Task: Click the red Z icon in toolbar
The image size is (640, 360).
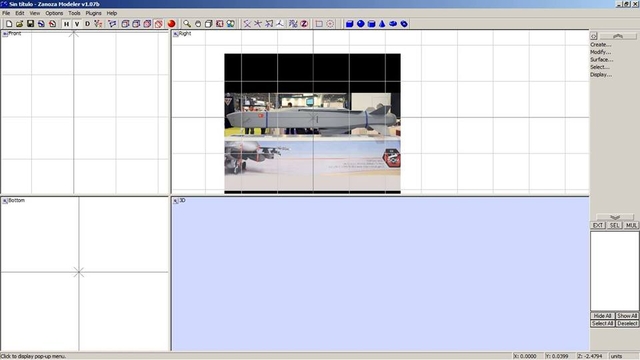Action: [x=304, y=24]
